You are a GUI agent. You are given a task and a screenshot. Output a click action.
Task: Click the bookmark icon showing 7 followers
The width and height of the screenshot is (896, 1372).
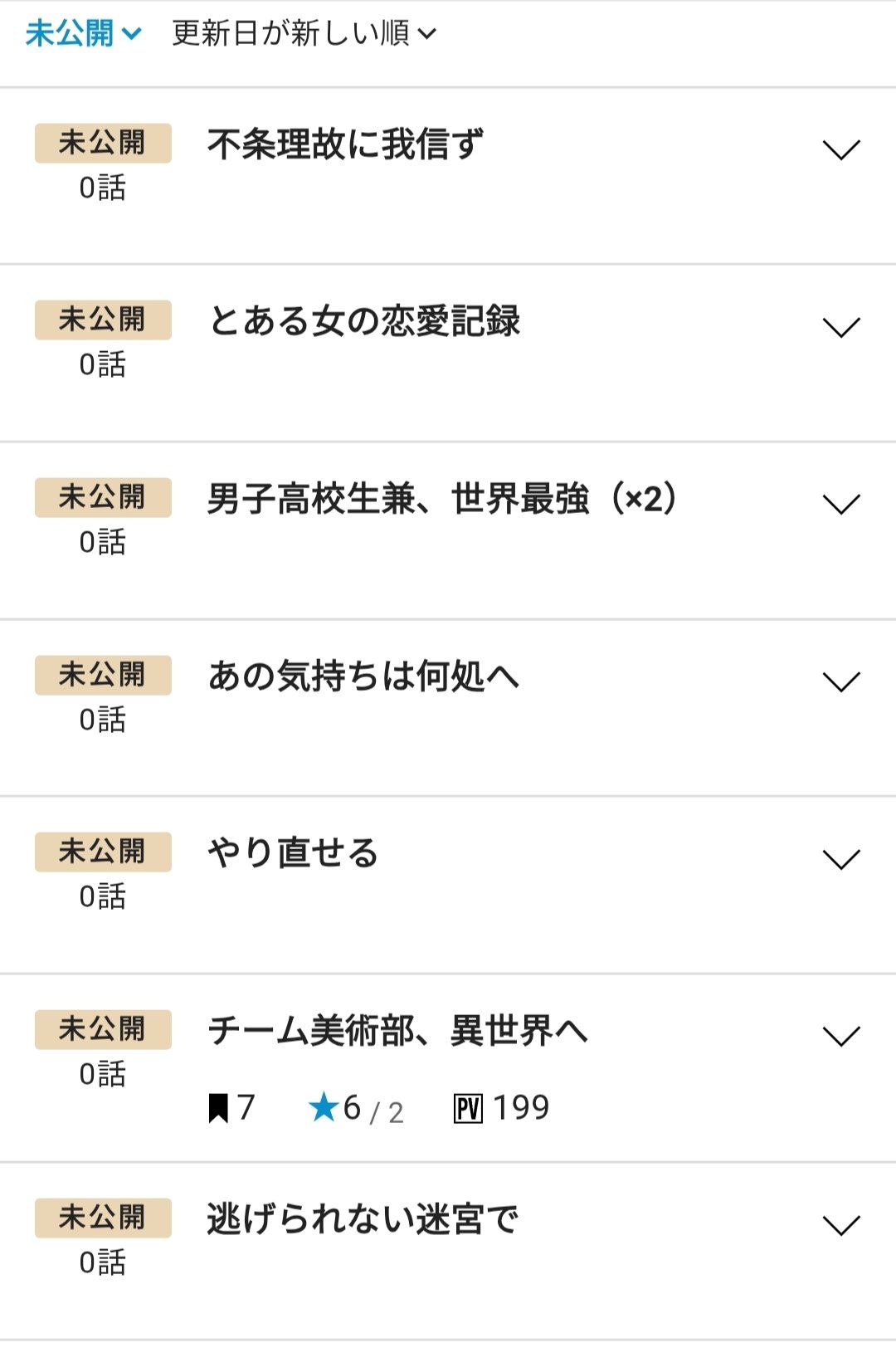[x=218, y=1108]
